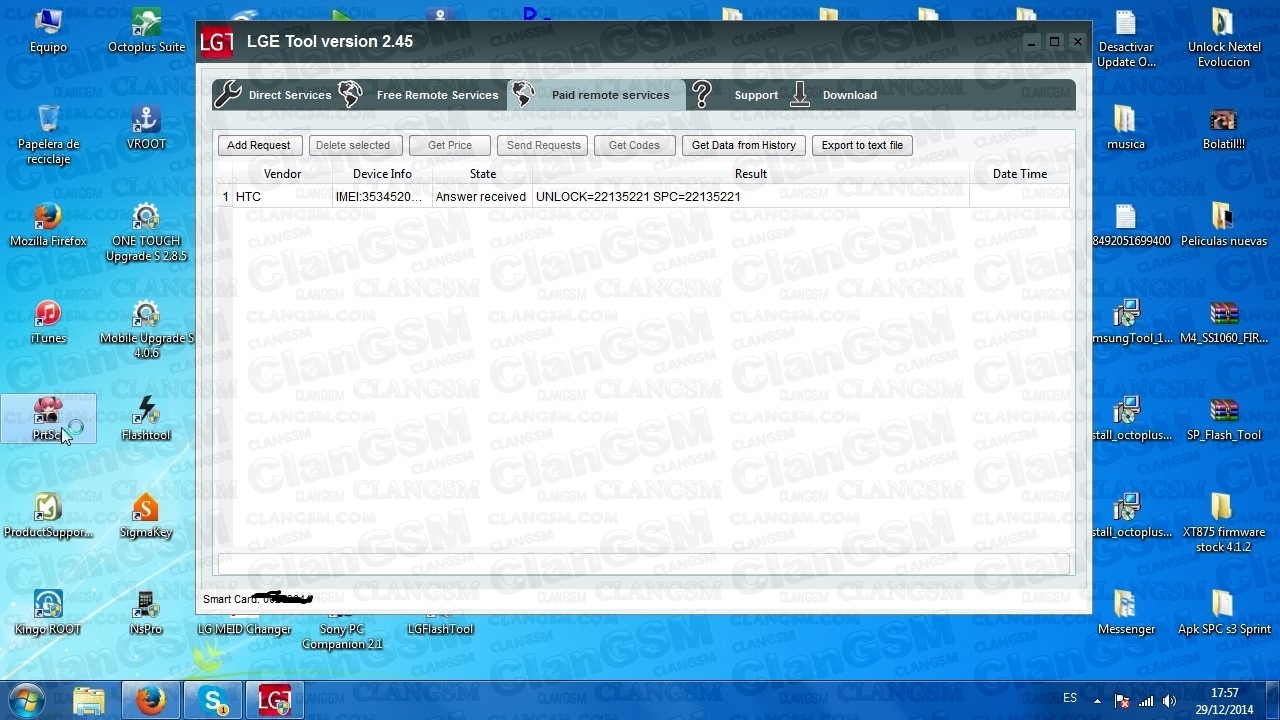Go to the Download tab
This screenshot has height=720, width=1280.
pos(834,95)
